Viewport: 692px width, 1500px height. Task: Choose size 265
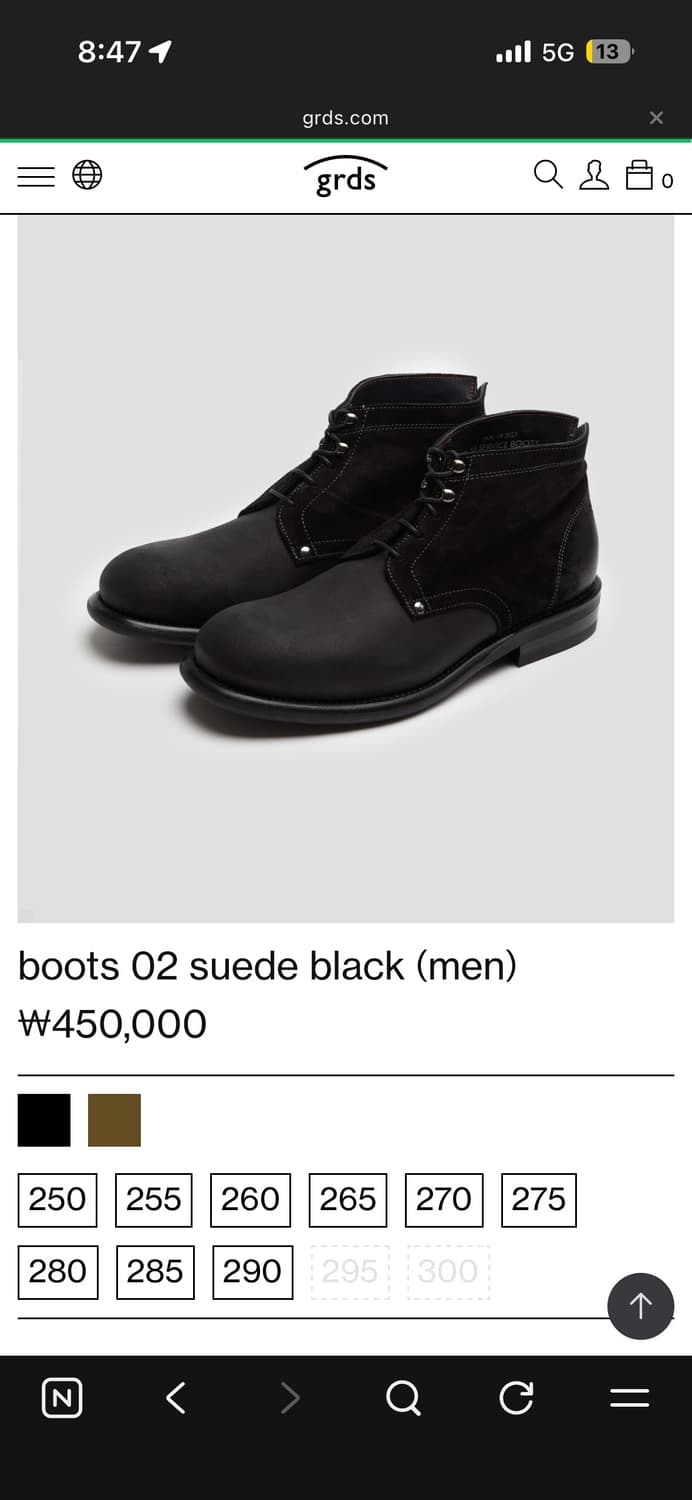[x=348, y=1200]
